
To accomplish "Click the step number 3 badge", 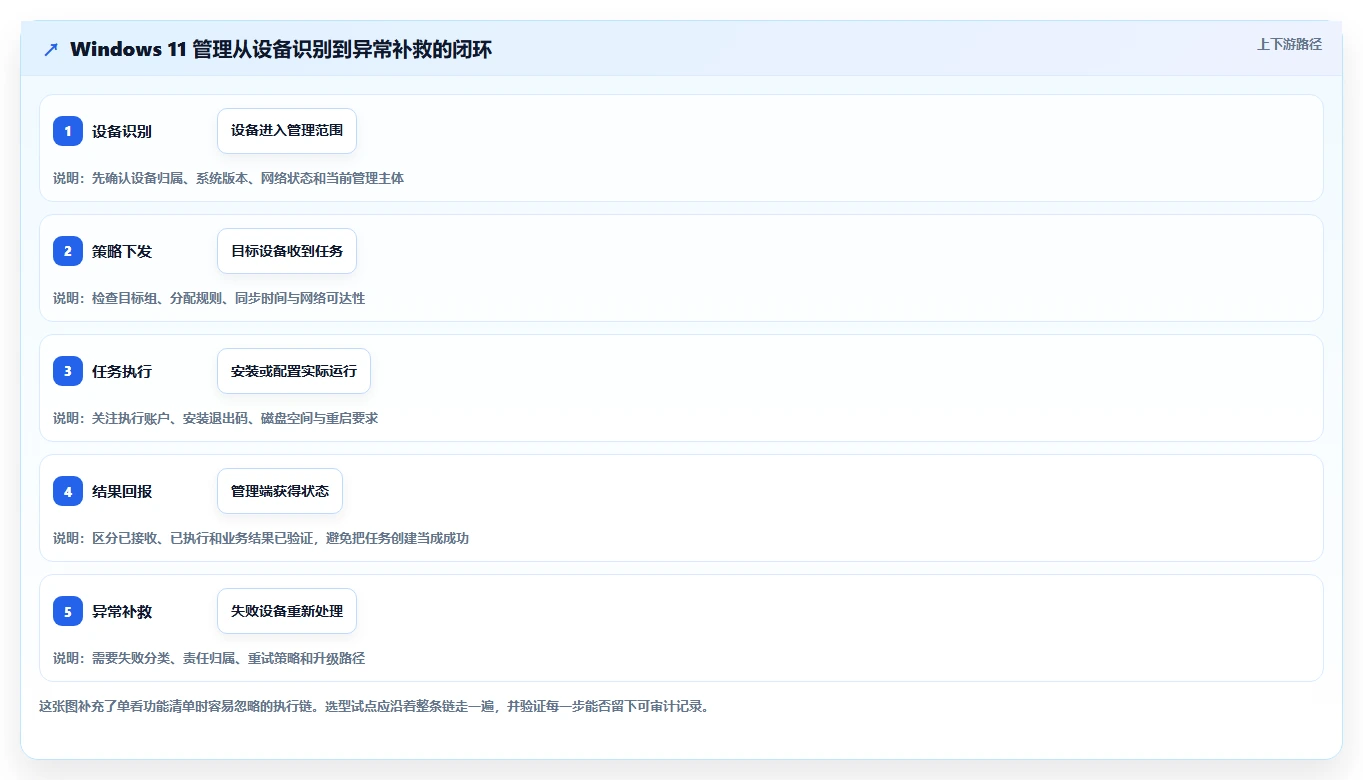I will pos(68,371).
